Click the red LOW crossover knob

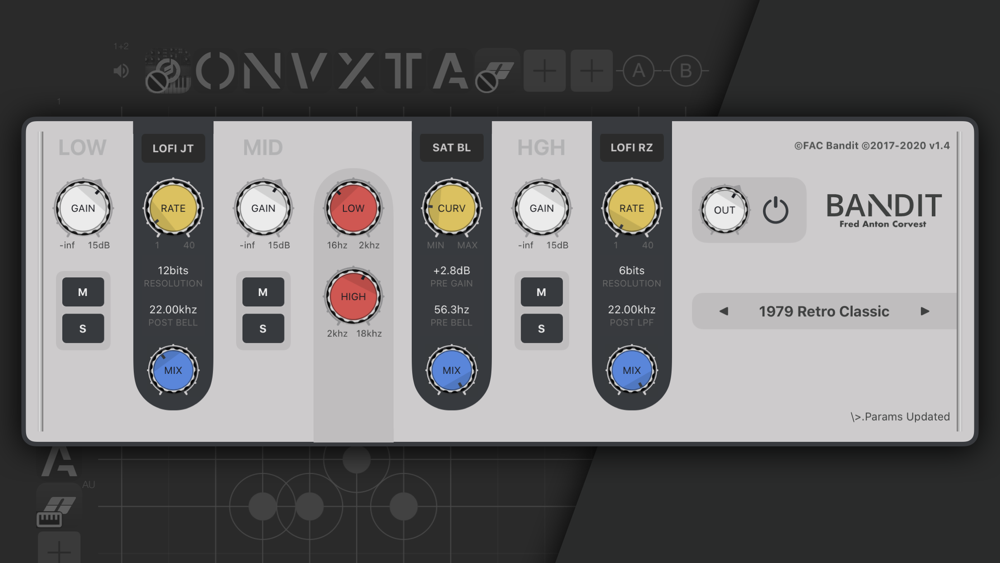(353, 208)
